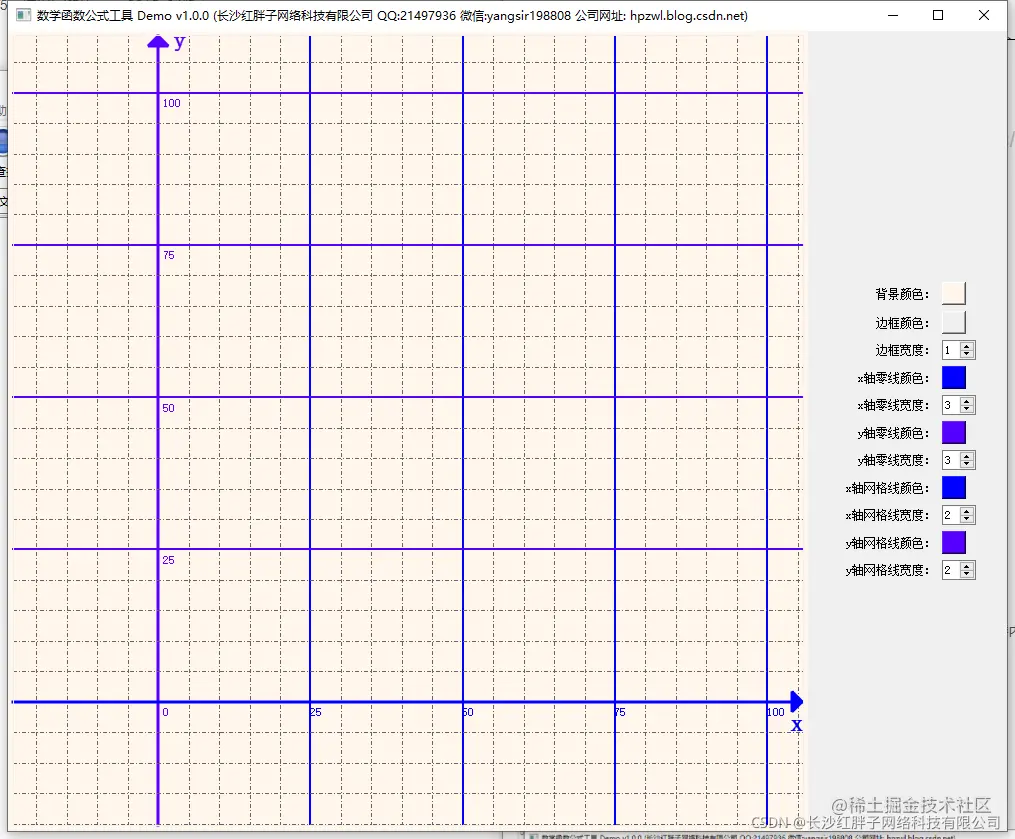Click the 边框颜色 label
1015x839 pixels.
point(902,323)
